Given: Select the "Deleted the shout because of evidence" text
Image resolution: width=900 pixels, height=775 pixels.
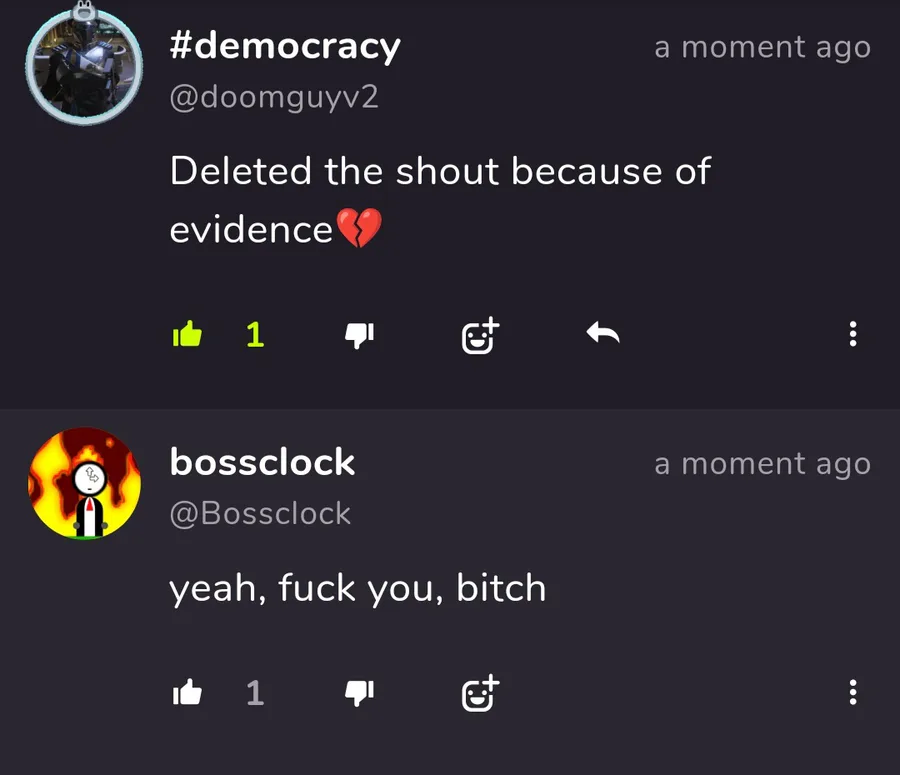Looking at the screenshot, I should [440, 200].
